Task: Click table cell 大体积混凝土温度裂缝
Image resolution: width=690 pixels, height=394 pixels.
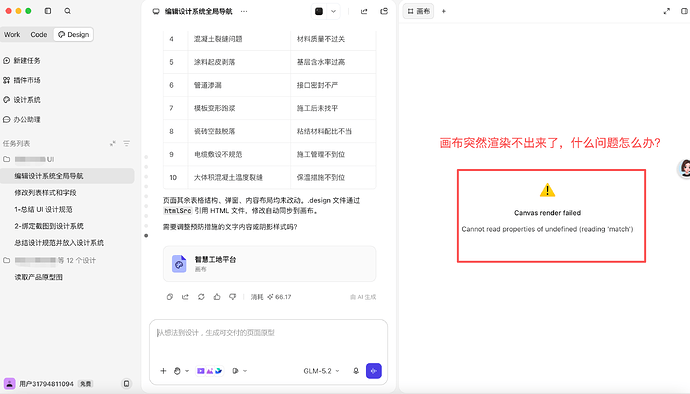Action: click(x=228, y=177)
